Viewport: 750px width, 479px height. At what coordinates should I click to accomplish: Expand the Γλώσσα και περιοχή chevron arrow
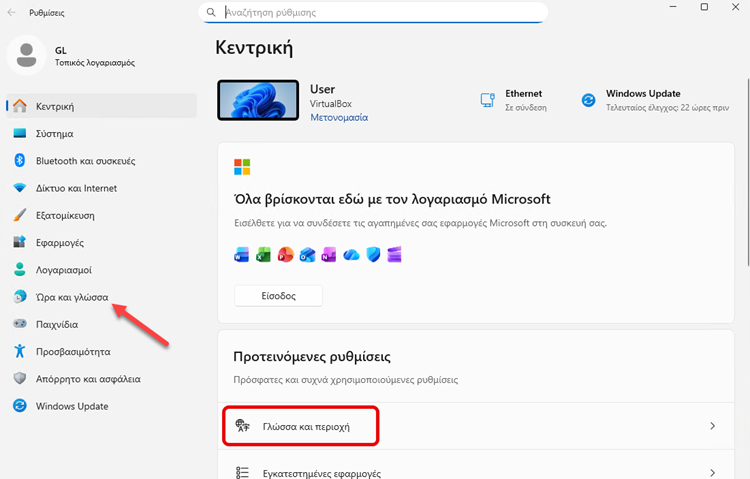tap(712, 426)
